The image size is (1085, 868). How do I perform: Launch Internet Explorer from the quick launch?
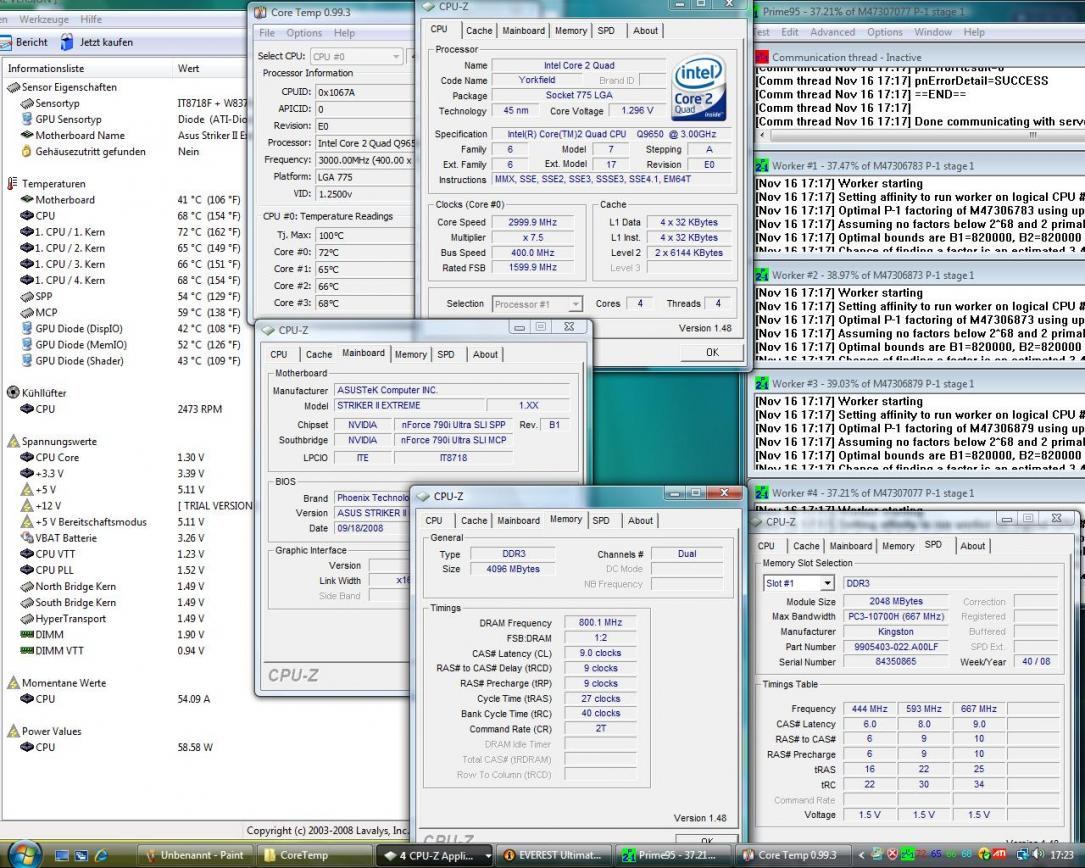[x=101, y=855]
